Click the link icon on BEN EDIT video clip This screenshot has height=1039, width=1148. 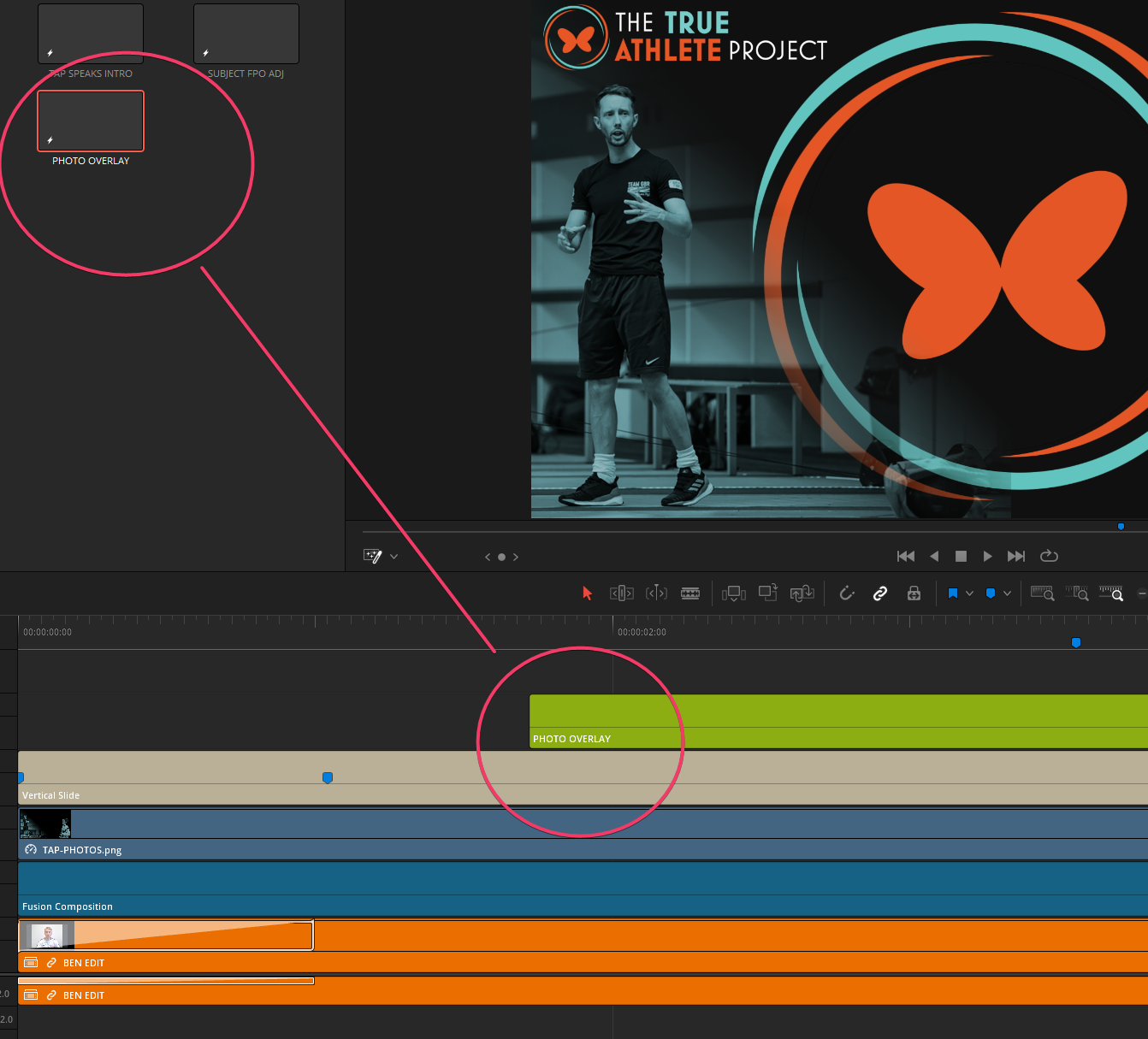pos(51,963)
